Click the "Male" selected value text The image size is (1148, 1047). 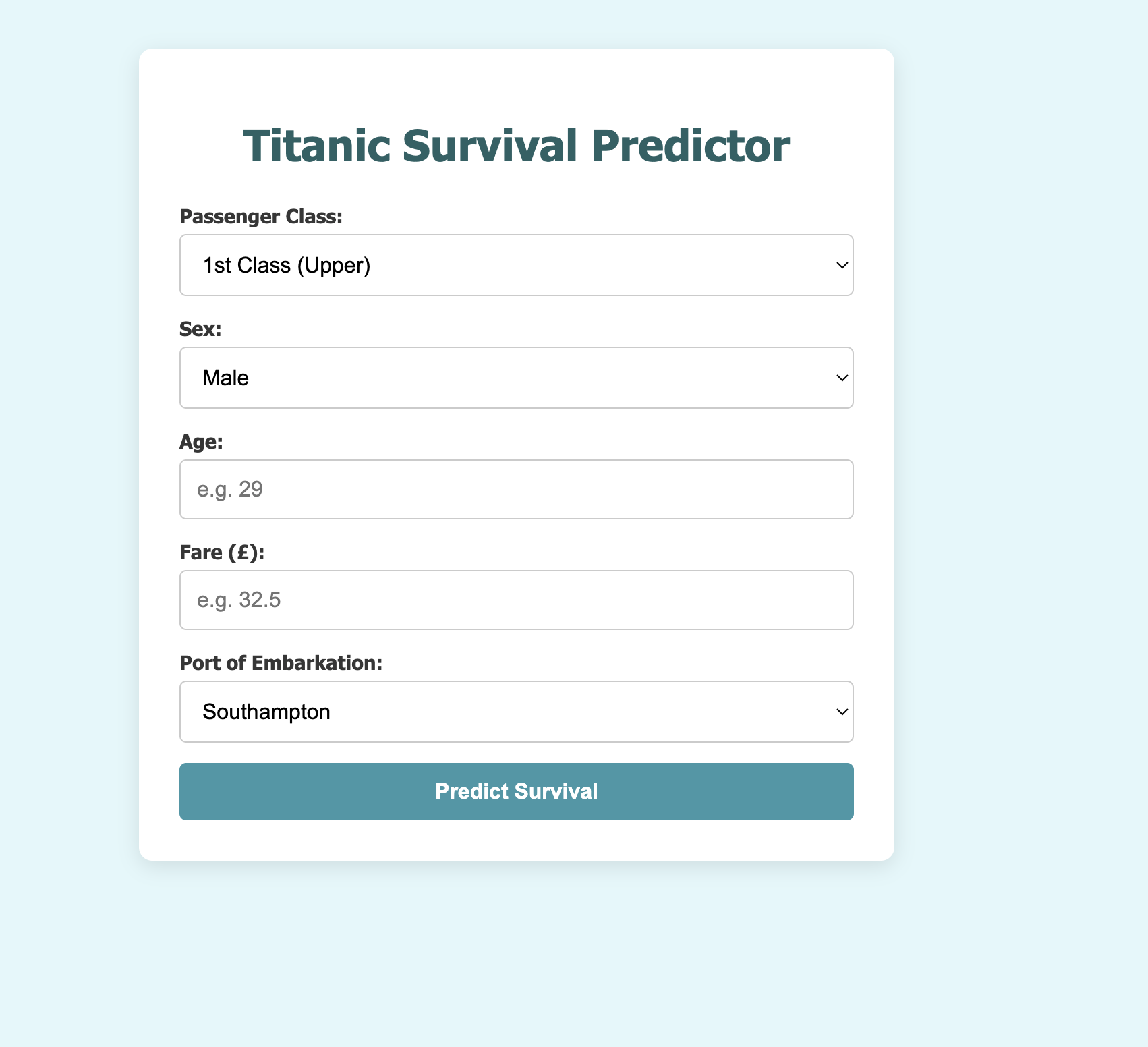226,378
